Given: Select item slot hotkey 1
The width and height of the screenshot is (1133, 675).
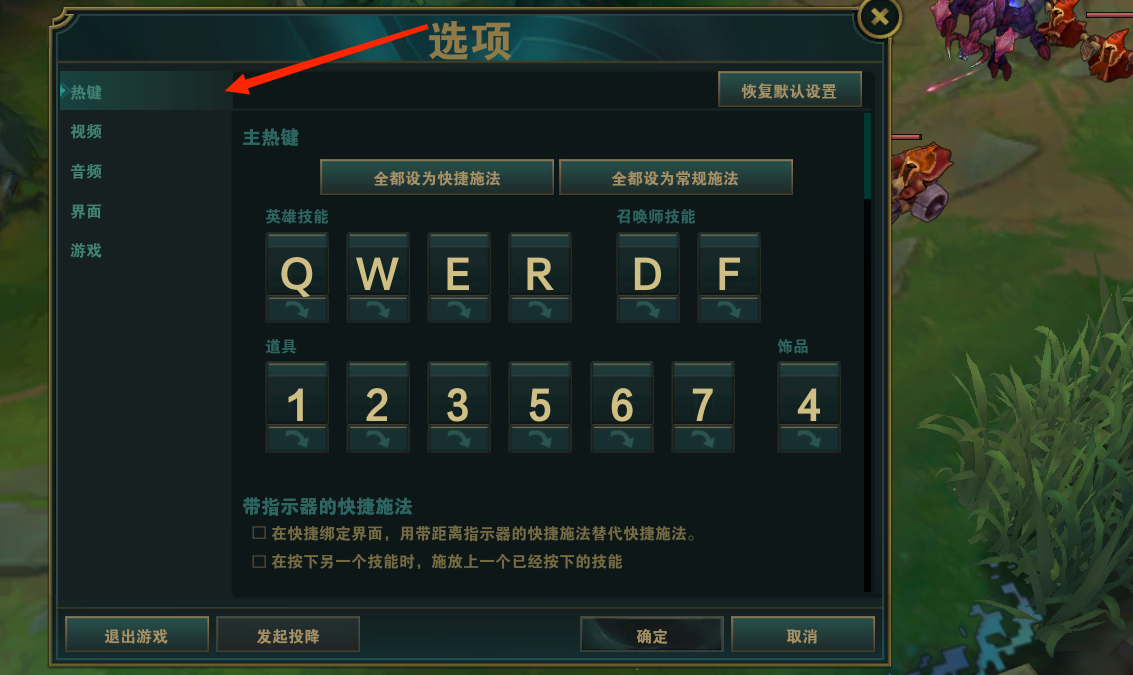Looking at the screenshot, I should [297, 394].
